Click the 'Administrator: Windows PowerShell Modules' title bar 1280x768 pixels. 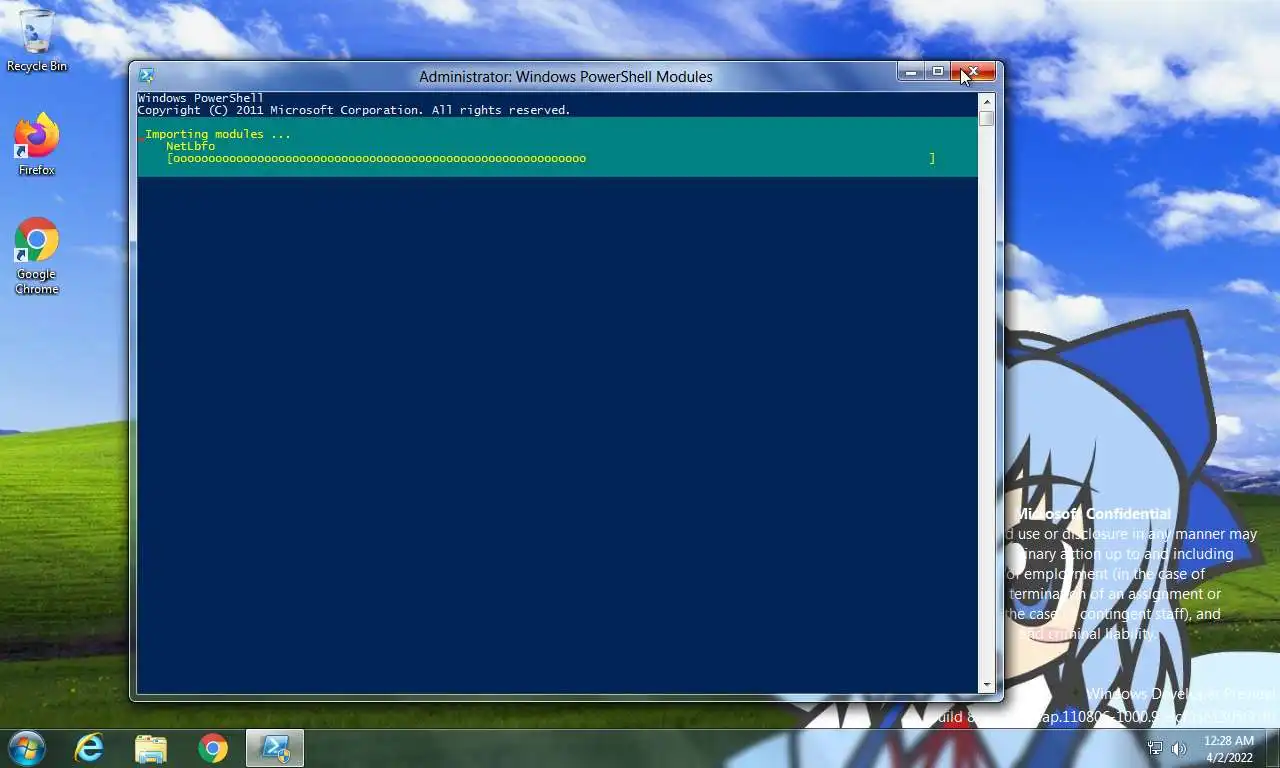(x=566, y=76)
